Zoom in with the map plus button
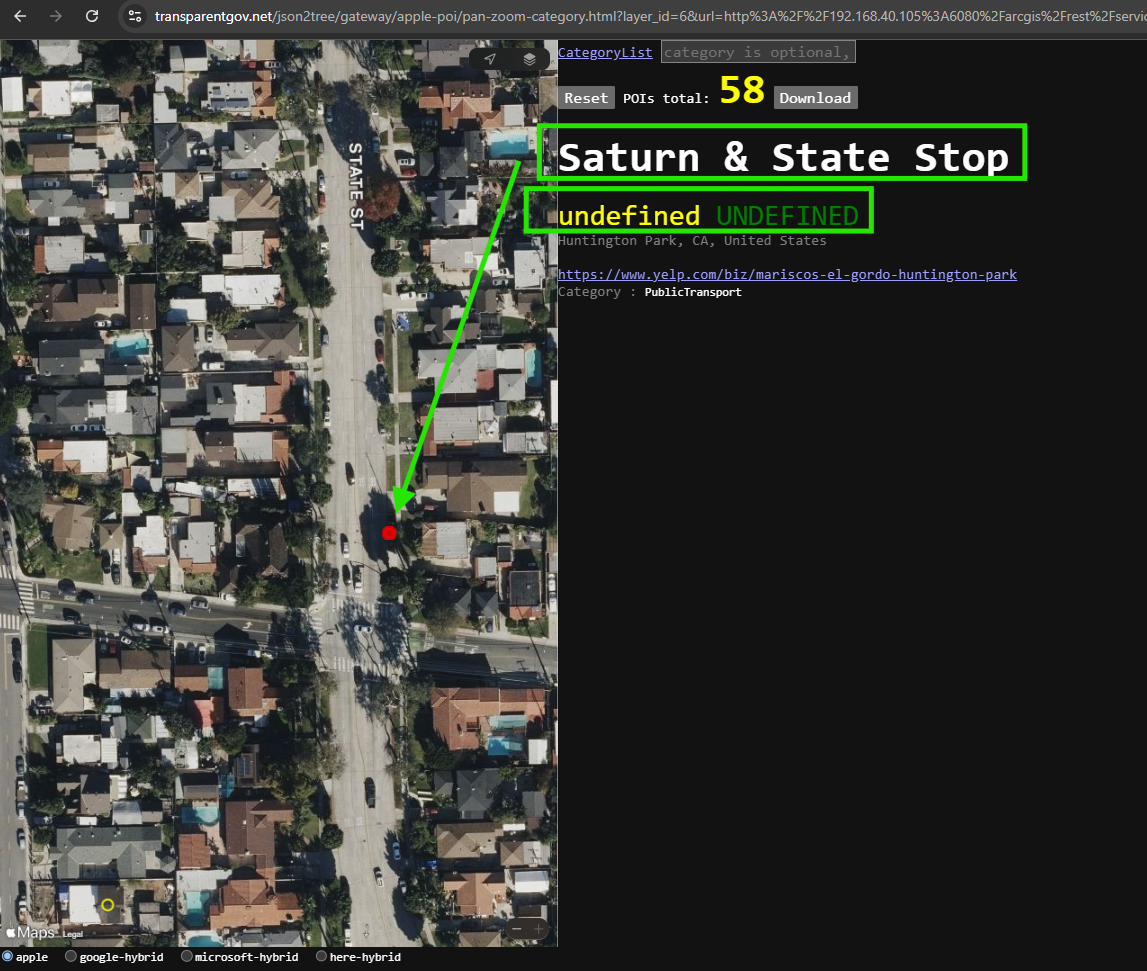1147x971 pixels. click(538, 929)
